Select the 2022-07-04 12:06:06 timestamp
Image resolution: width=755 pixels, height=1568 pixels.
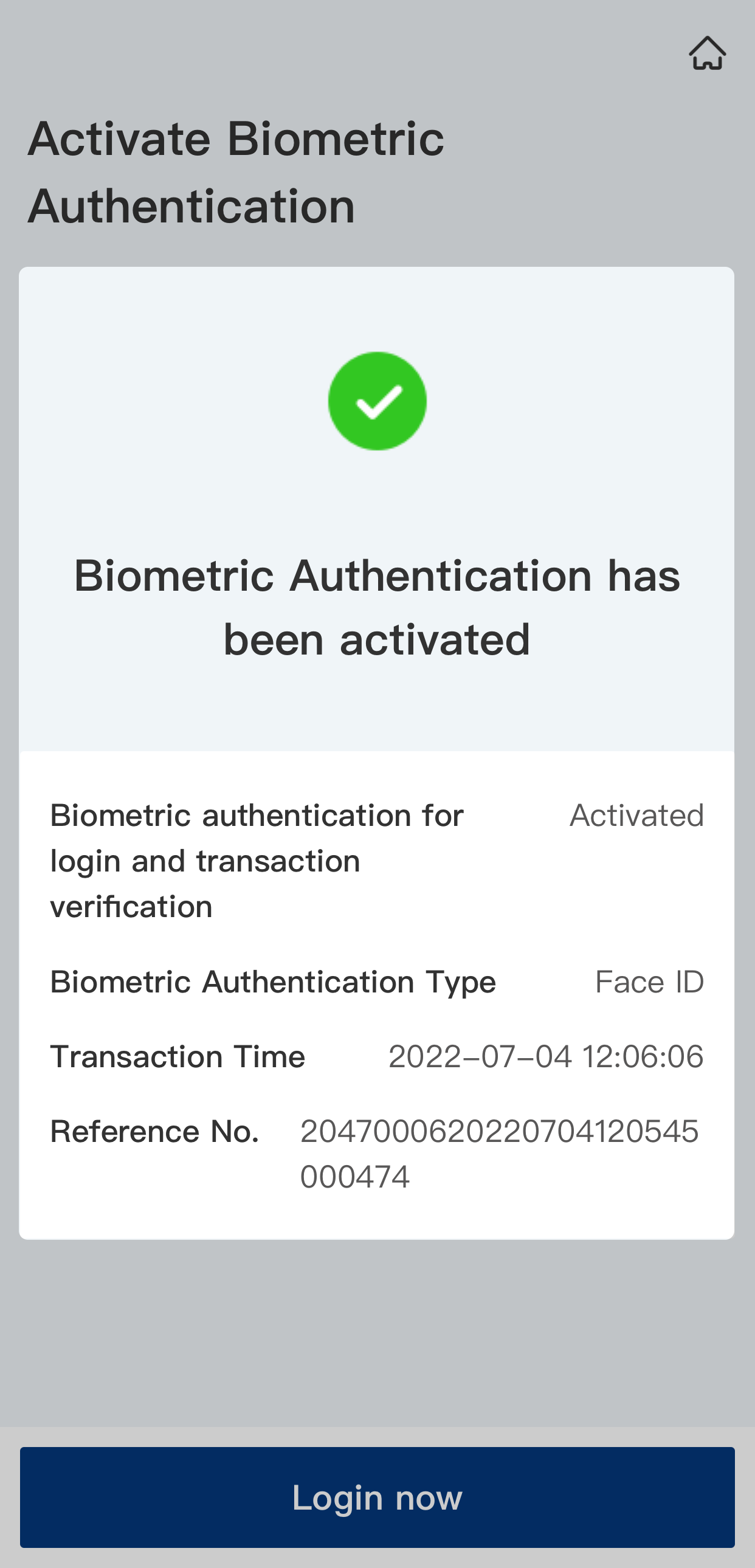point(545,1057)
